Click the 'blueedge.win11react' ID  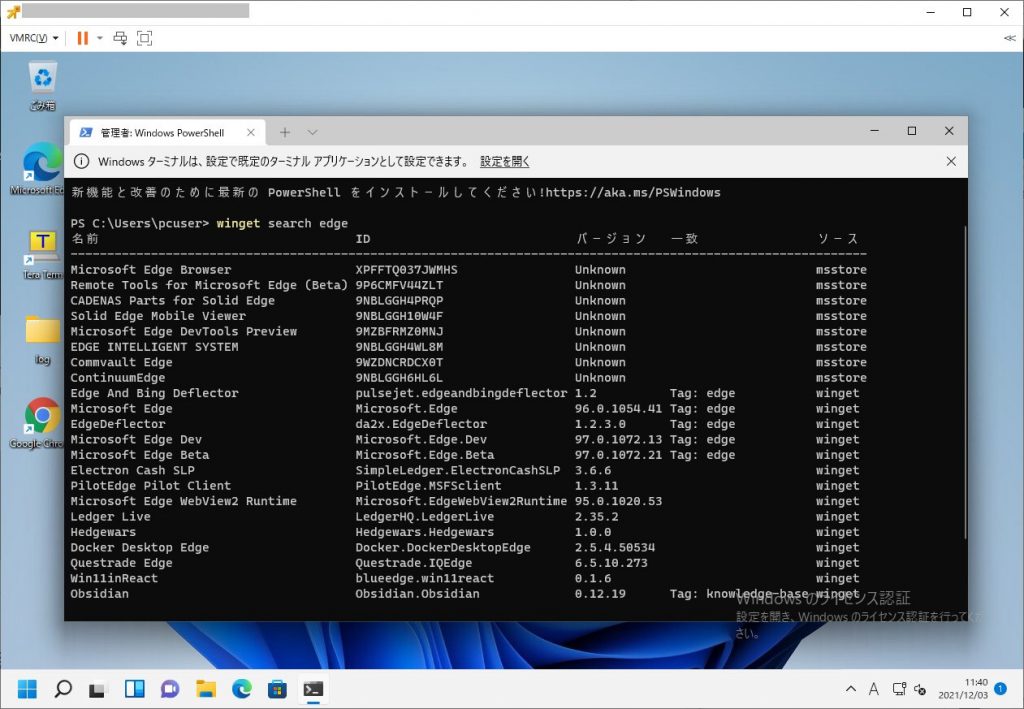coord(424,579)
